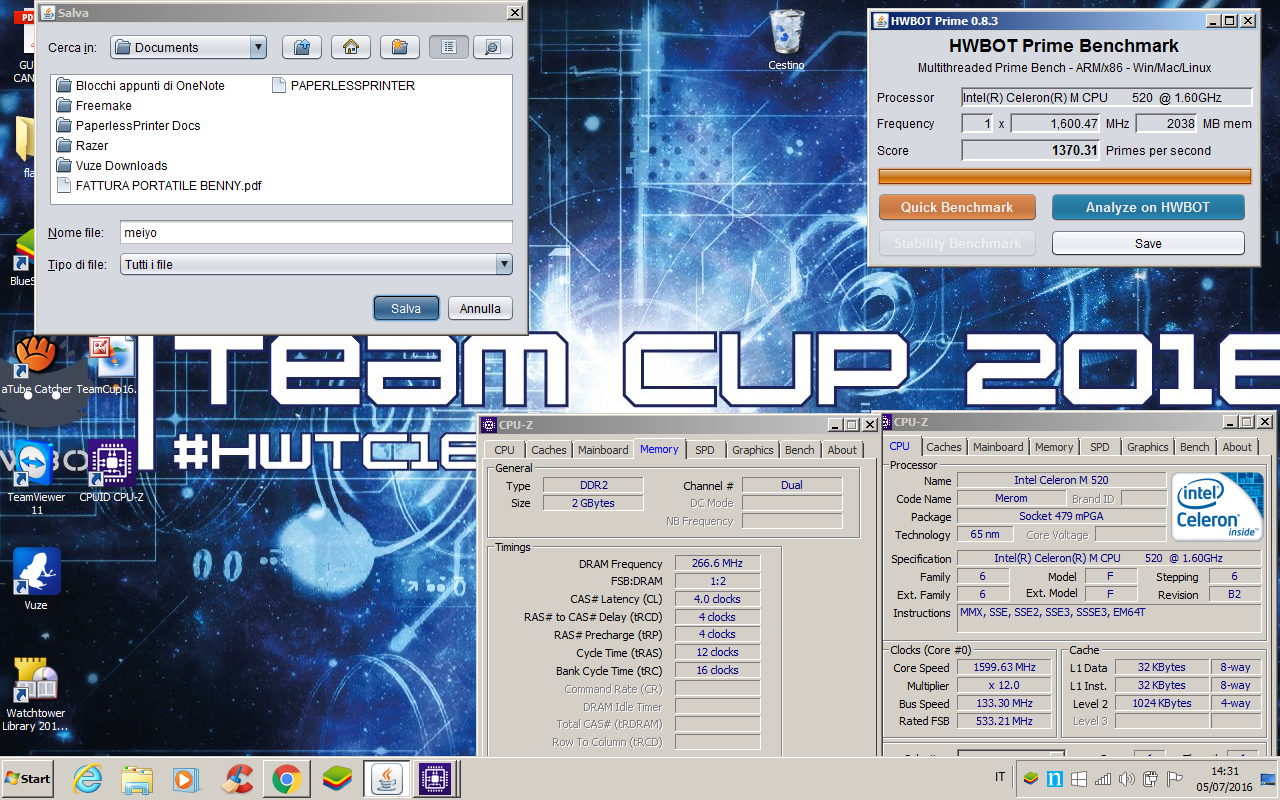Open the Cestino recycle bin icon
Image resolution: width=1280 pixels, height=800 pixels.
coord(787,40)
